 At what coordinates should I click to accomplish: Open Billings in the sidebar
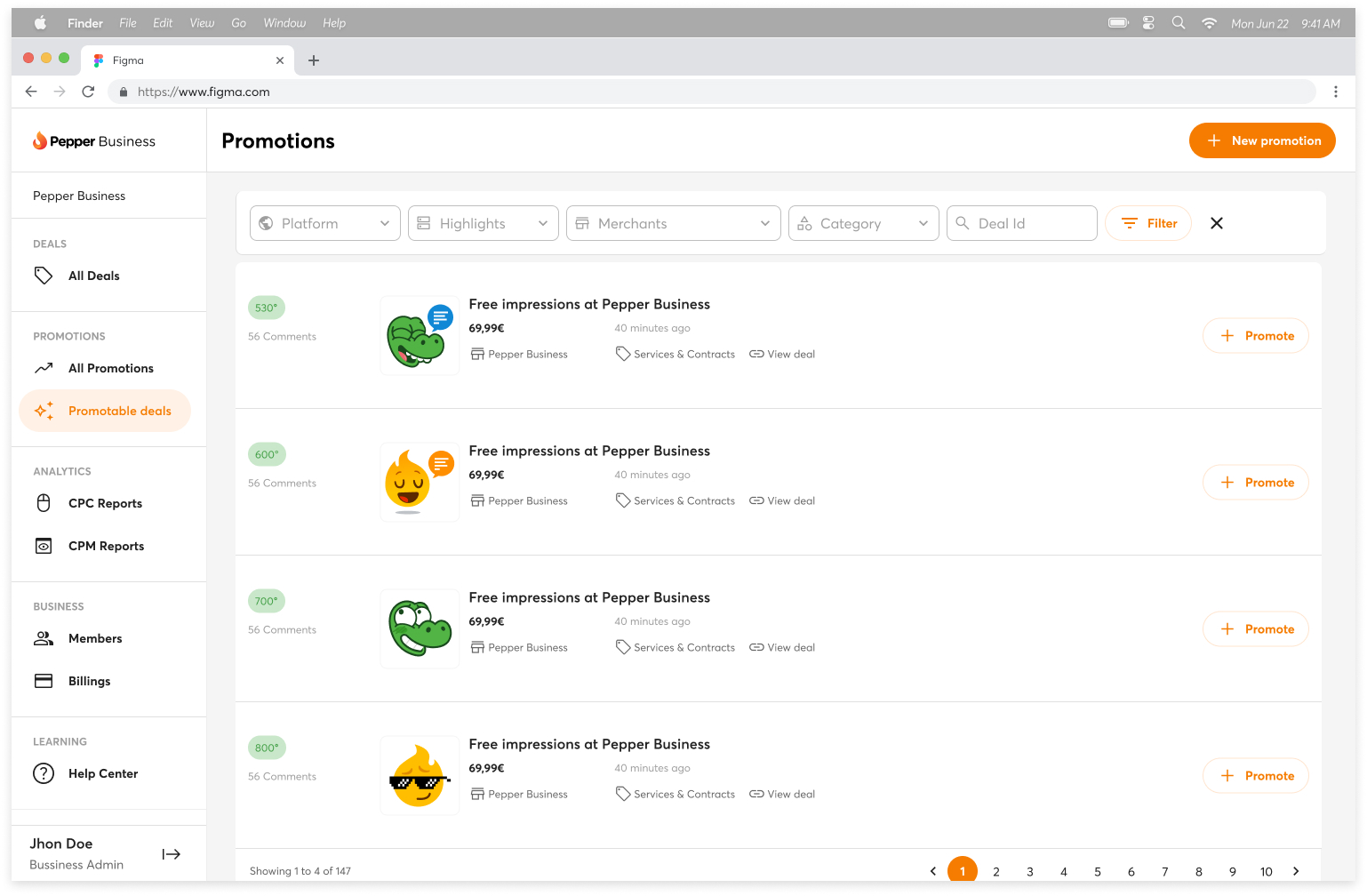point(105,681)
